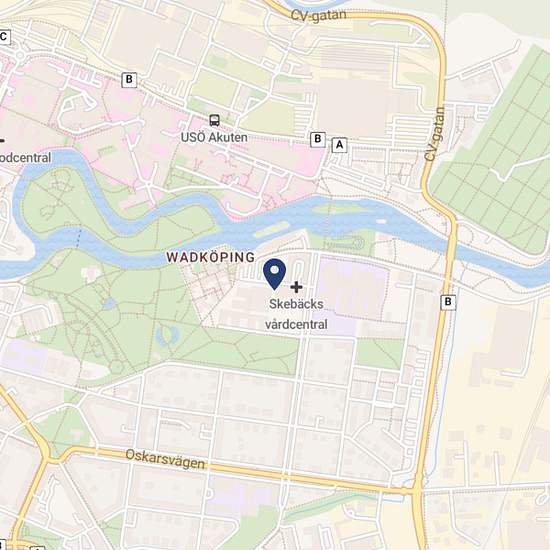Click the ring-shaped pond in the park
The image size is (550, 550).
(x=168, y=334)
